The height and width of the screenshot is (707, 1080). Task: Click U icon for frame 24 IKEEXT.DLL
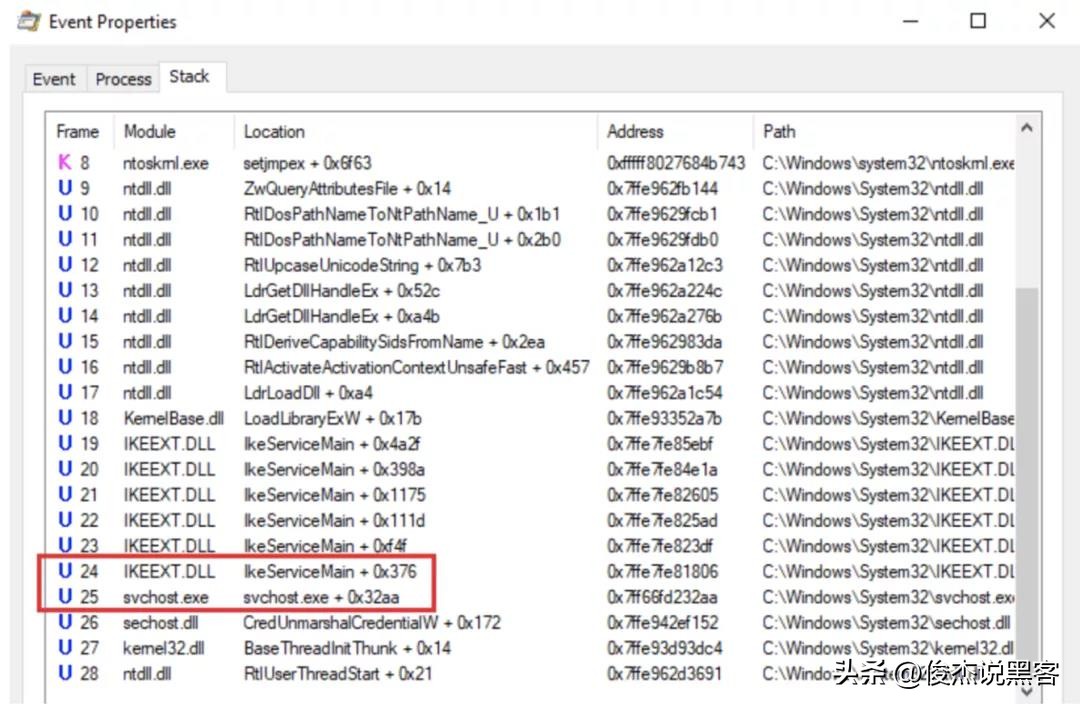(x=65, y=571)
